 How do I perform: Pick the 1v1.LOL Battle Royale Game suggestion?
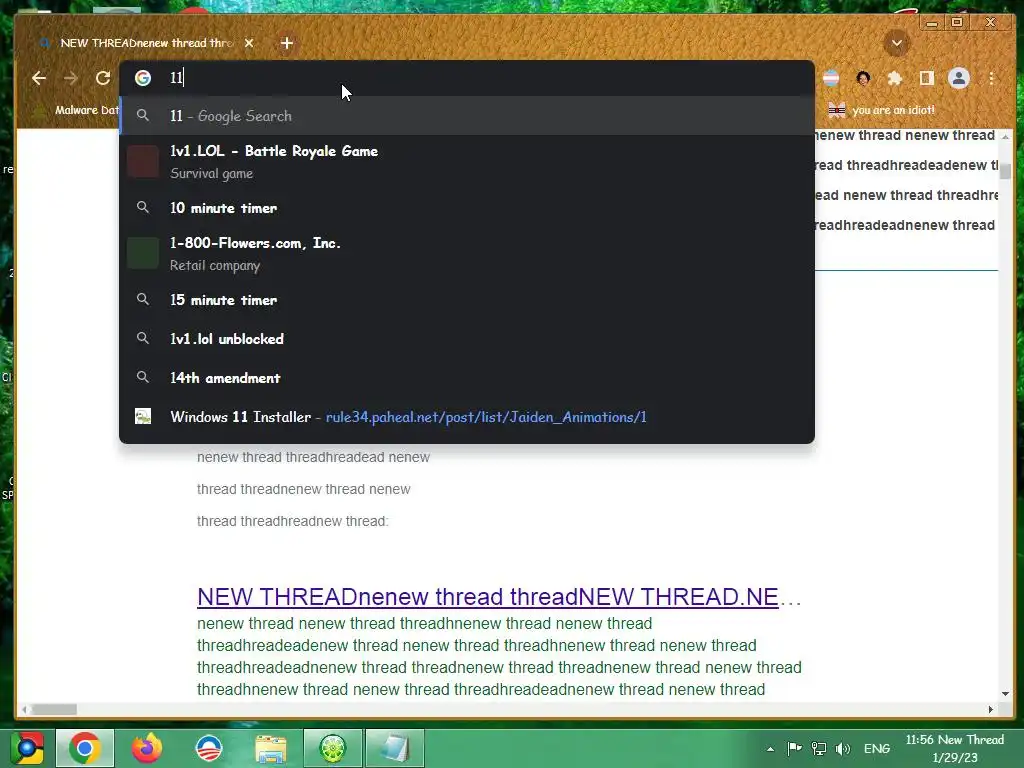click(x=467, y=161)
